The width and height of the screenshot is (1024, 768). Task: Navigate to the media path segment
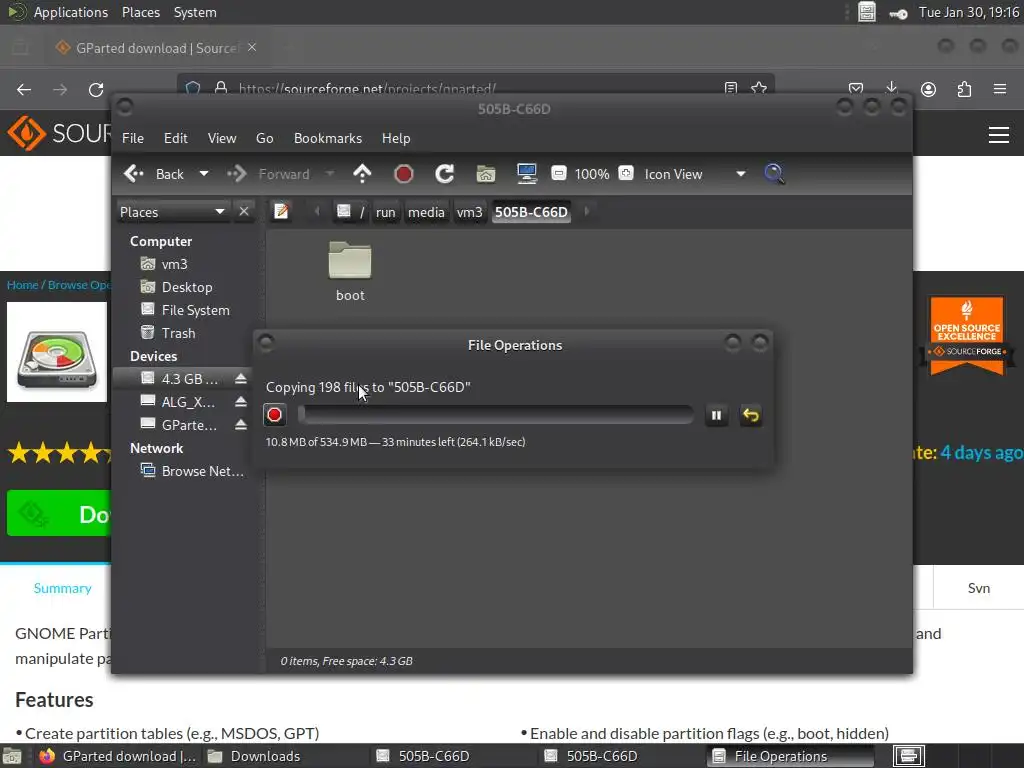[426, 212]
